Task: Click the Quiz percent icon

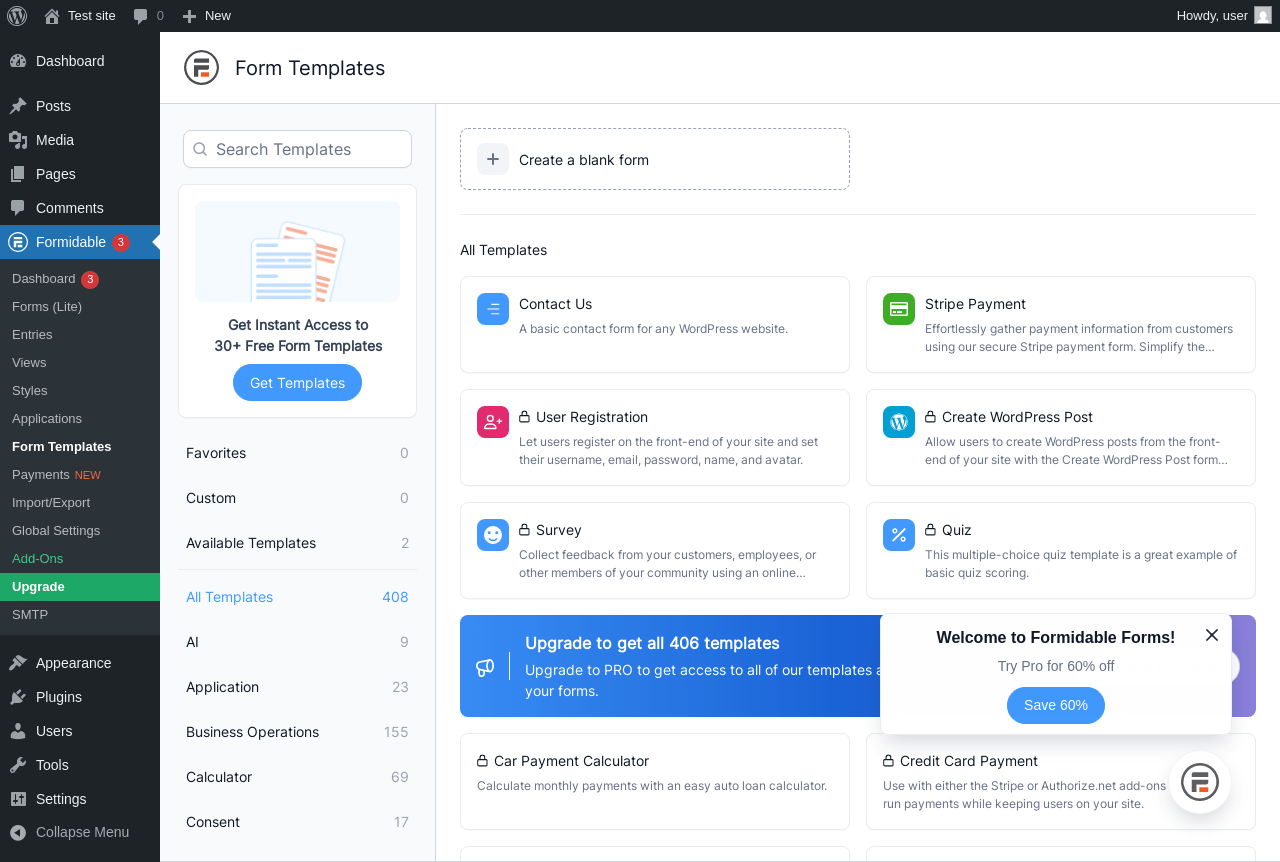Action: point(899,535)
